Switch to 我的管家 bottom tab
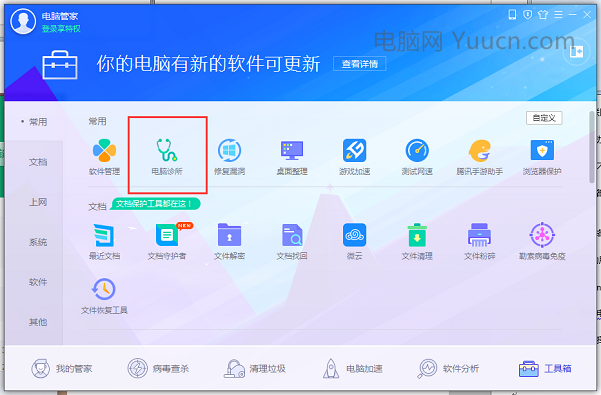The width and height of the screenshot is (601, 395). coord(61,369)
